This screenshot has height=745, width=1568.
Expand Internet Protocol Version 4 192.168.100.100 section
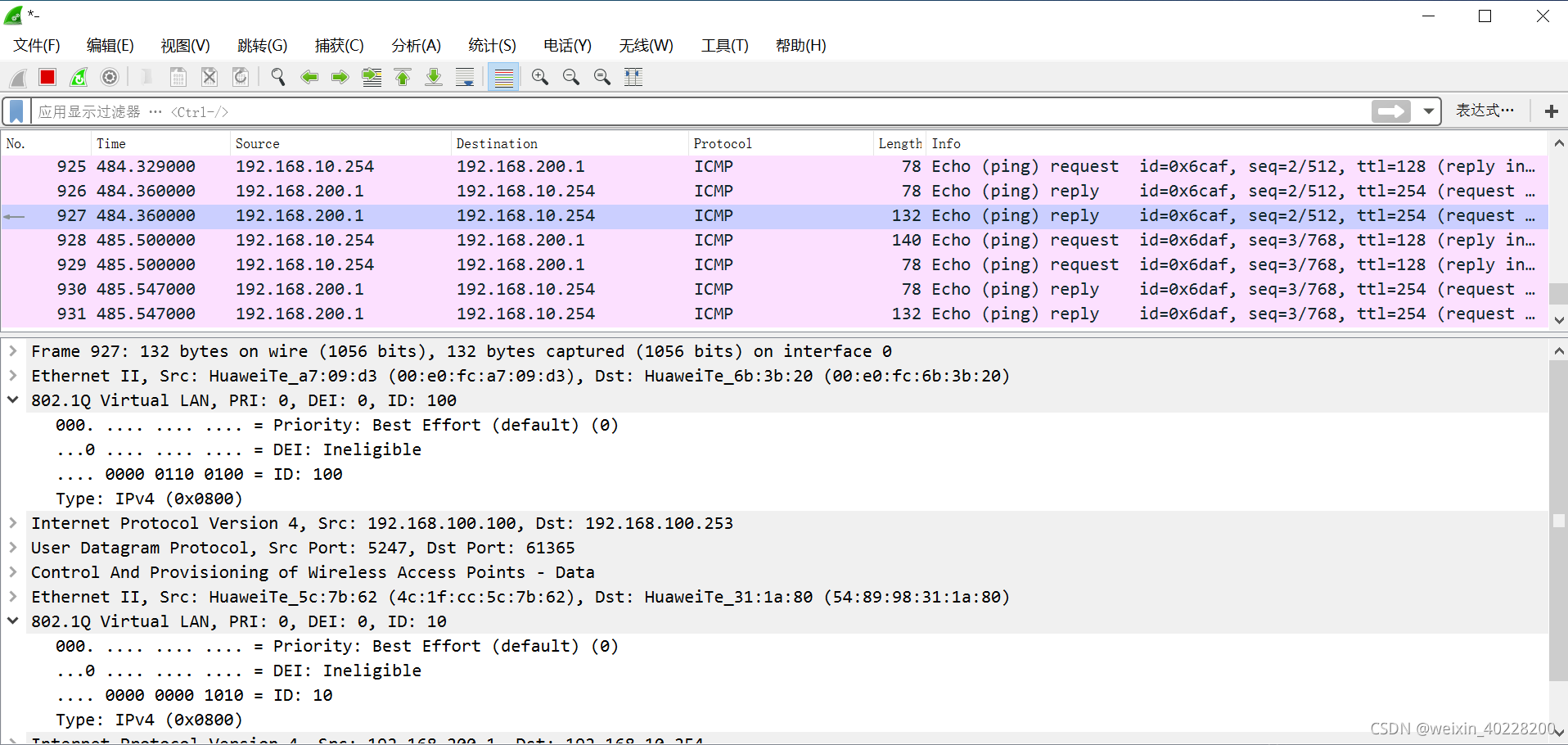tap(13, 523)
